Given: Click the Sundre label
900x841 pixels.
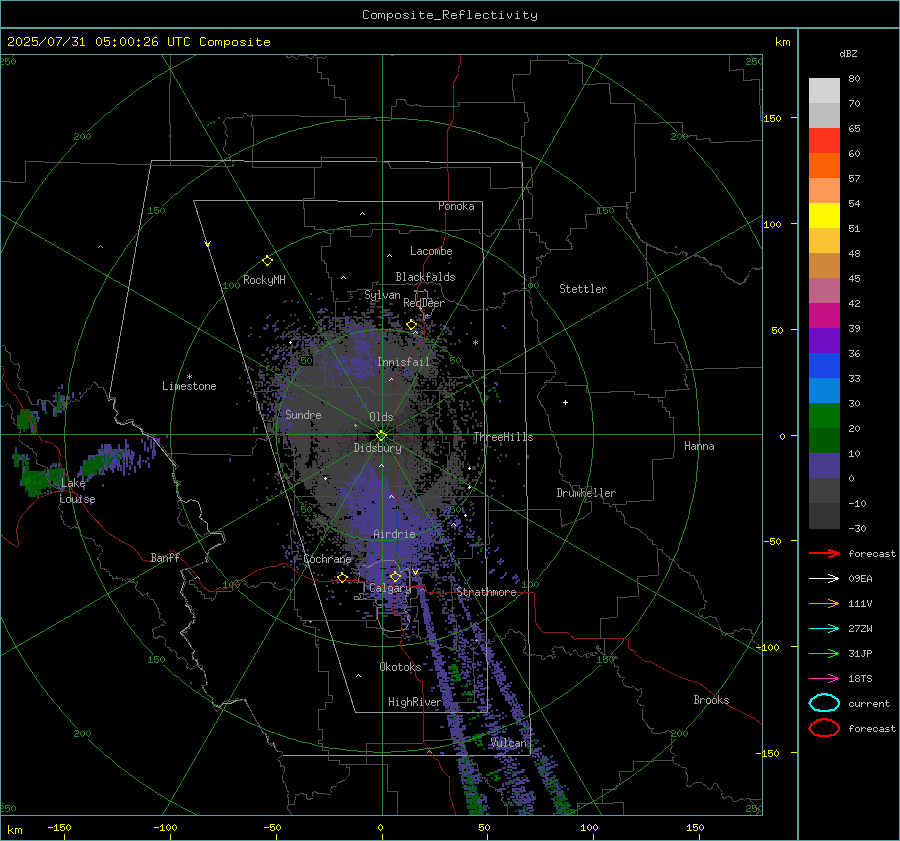Looking at the screenshot, I should point(303,414).
